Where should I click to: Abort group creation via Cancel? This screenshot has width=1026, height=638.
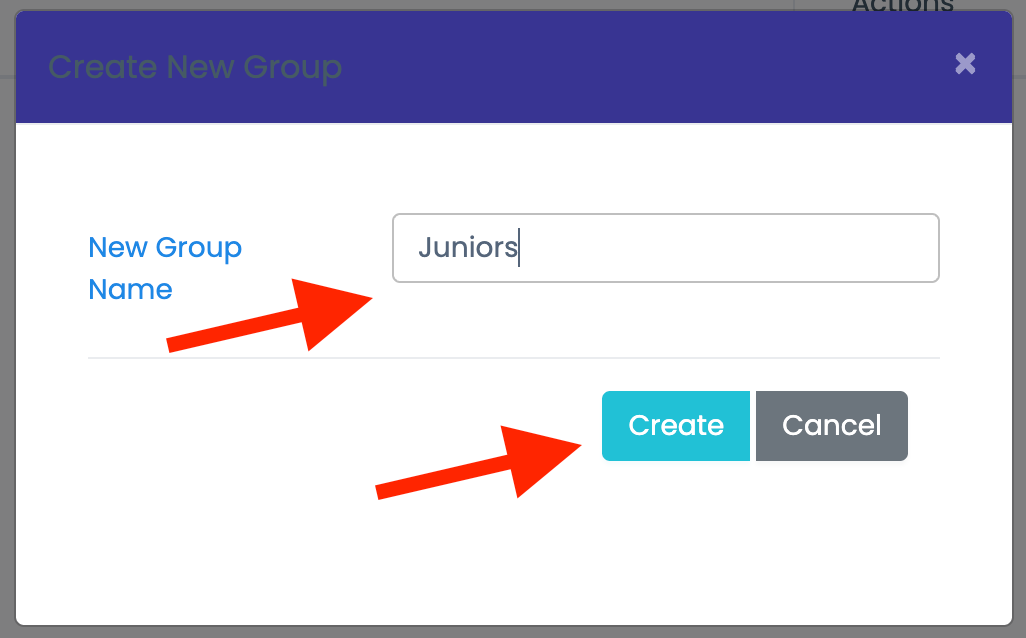[x=831, y=425]
